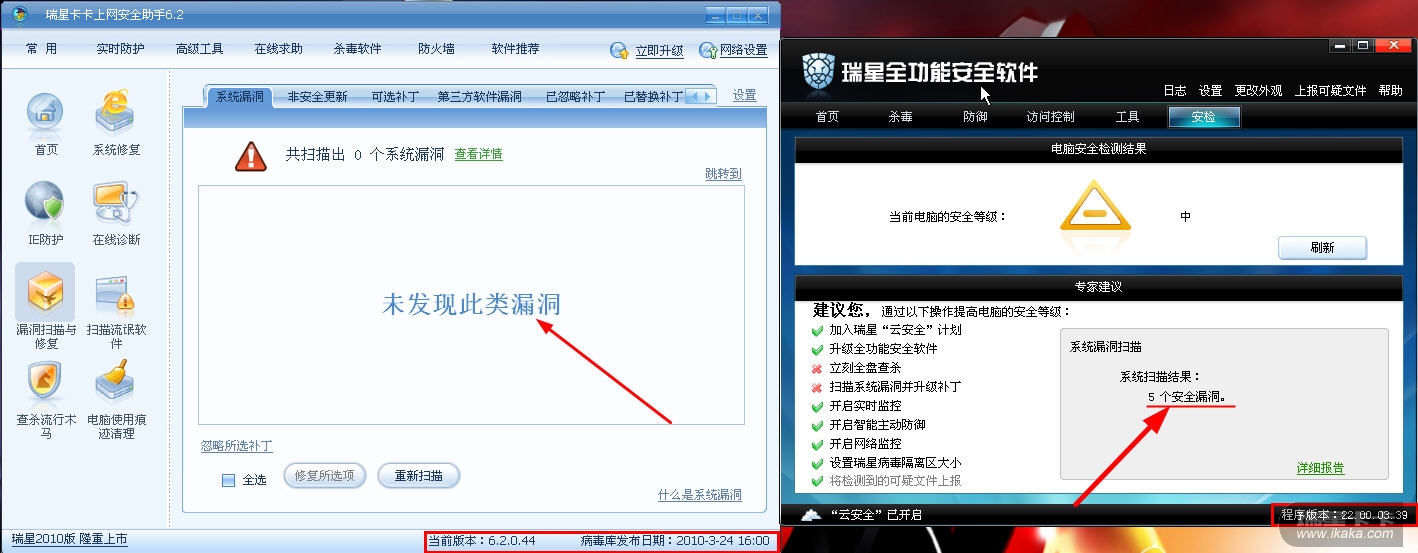1418x553 pixels.
Task: Switch to 第三方软件漏洞 tab
Action: pyautogui.click(x=480, y=97)
